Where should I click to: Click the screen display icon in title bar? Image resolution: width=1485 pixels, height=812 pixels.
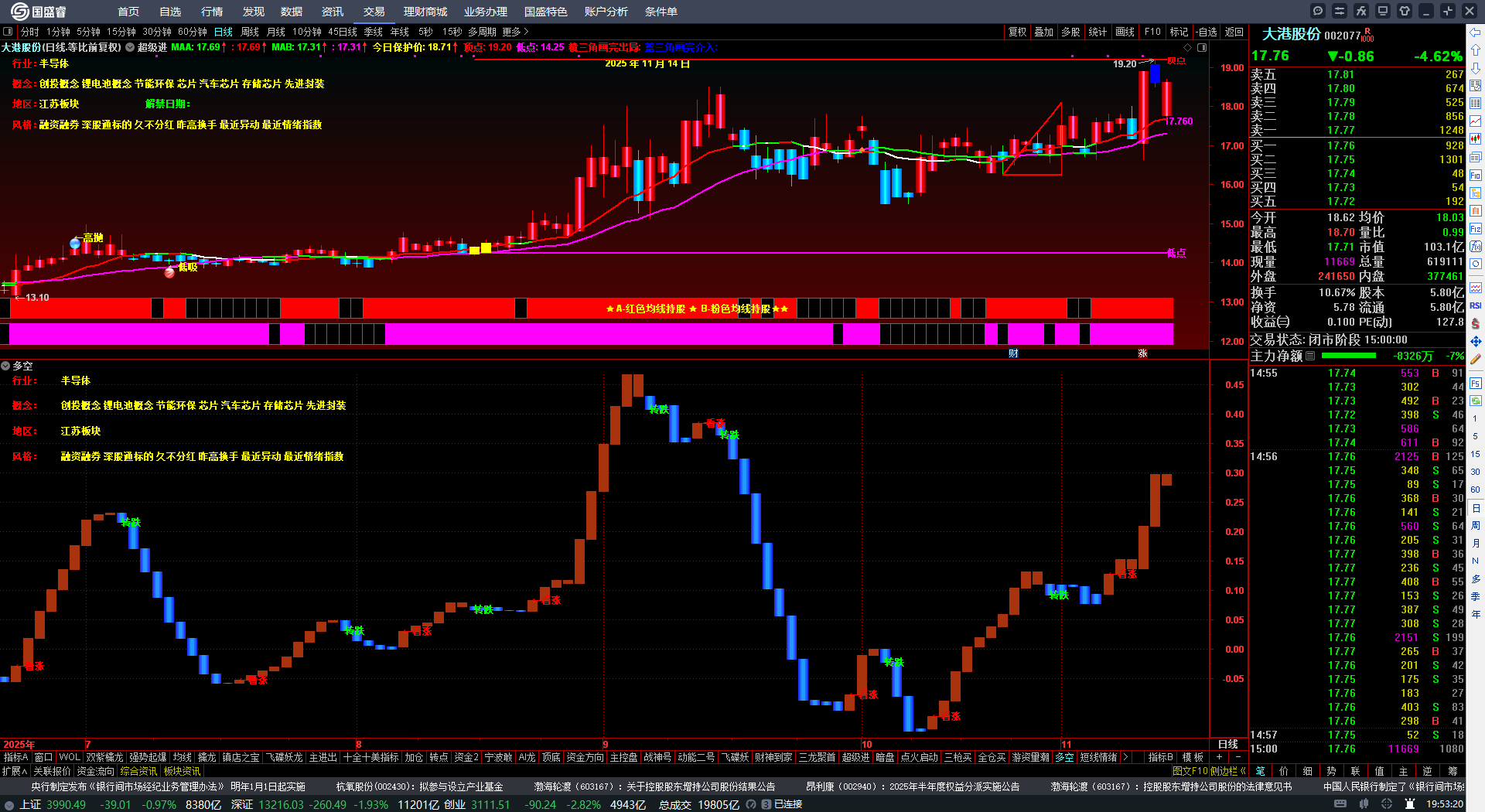(x=1383, y=11)
